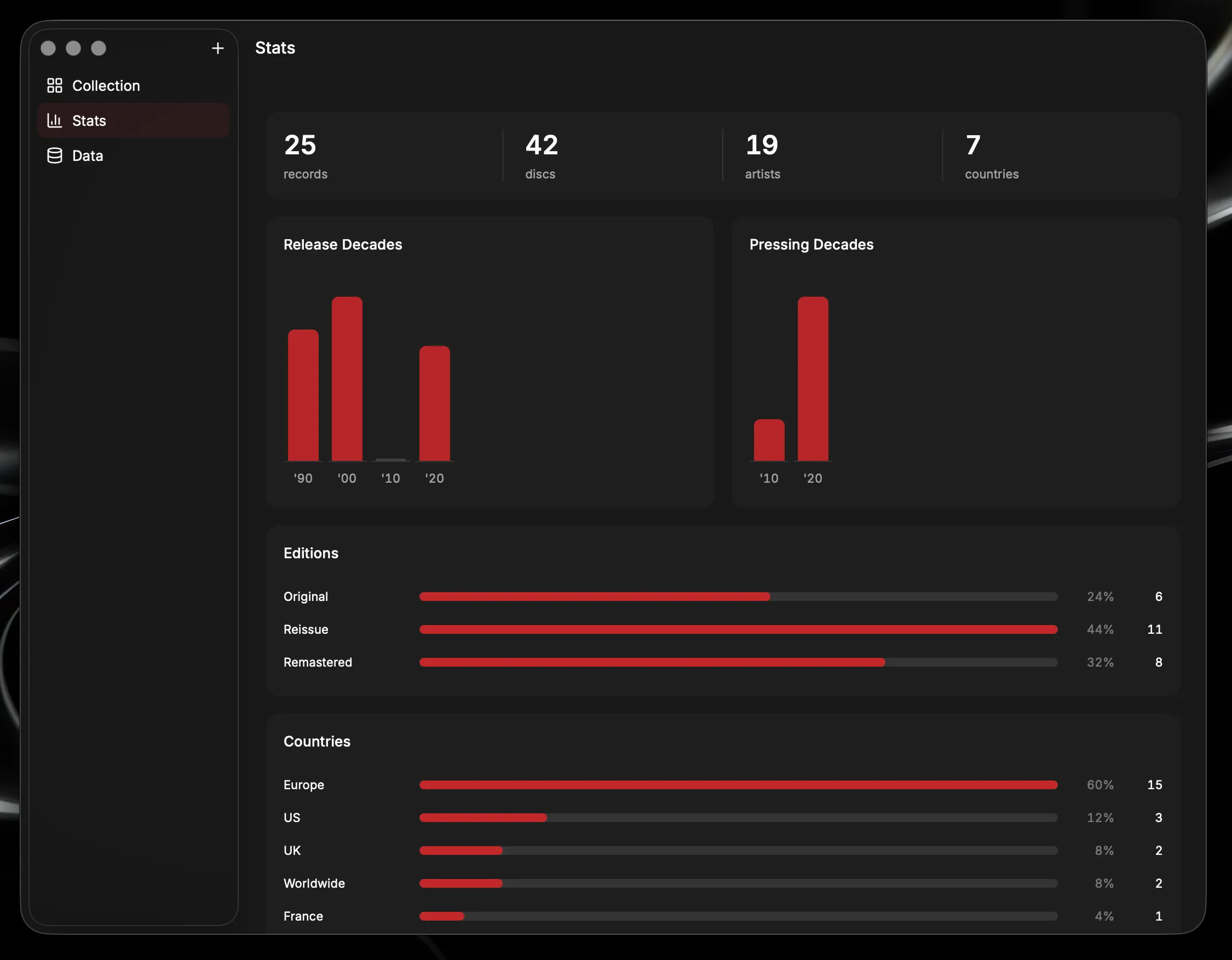Viewport: 1232px width, 960px height.
Task: Click the '90 axis label in Release Decades
Action: pos(303,478)
